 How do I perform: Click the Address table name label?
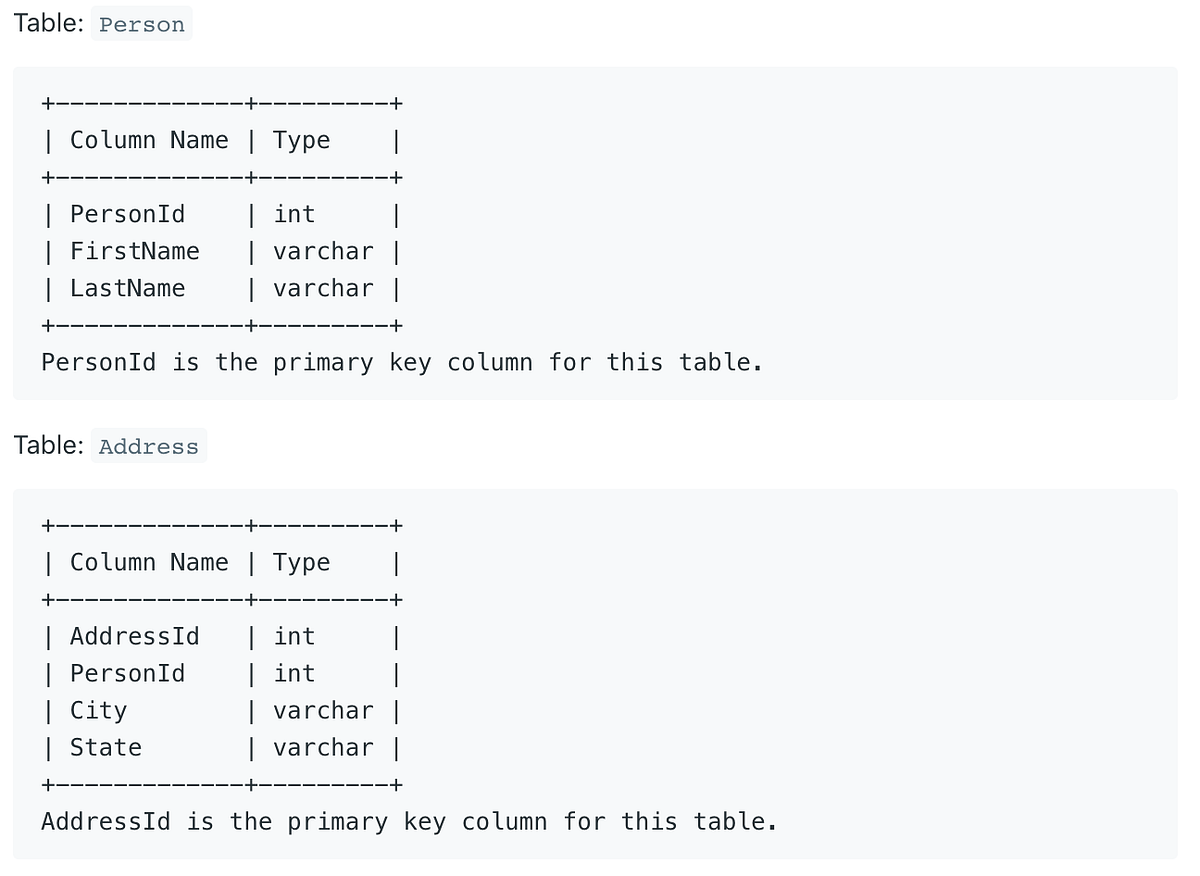pyautogui.click(x=149, y=447)
